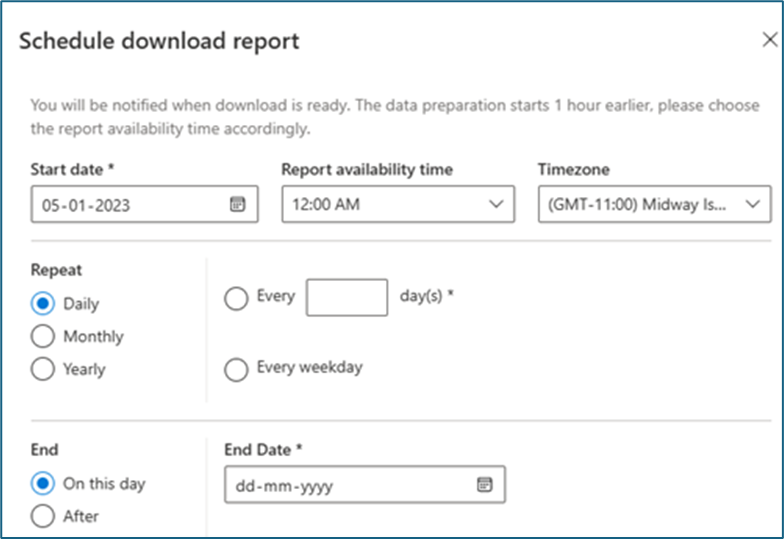The image size is (784, 539).
Task: Select the Every day(s) radio button
Action: tap(236, 298)
